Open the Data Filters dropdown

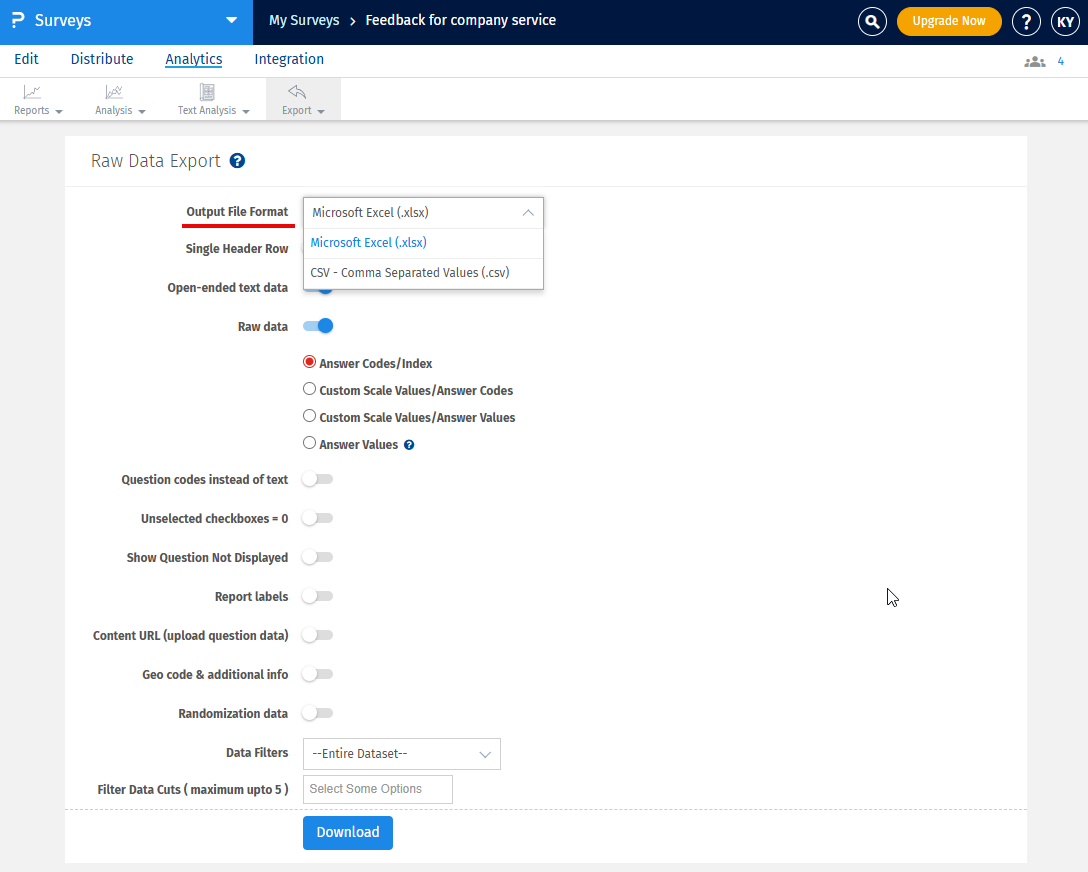point(401,754)
